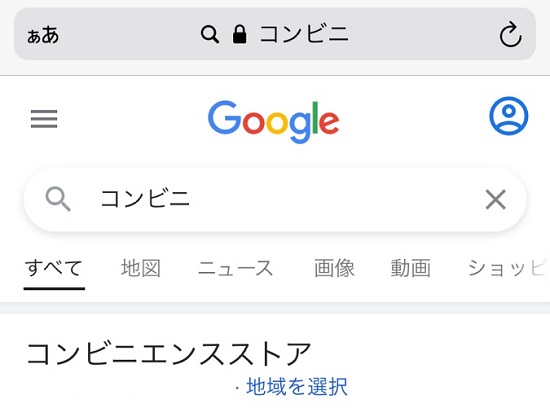Open the 画像 results tab

pos(334,268)
